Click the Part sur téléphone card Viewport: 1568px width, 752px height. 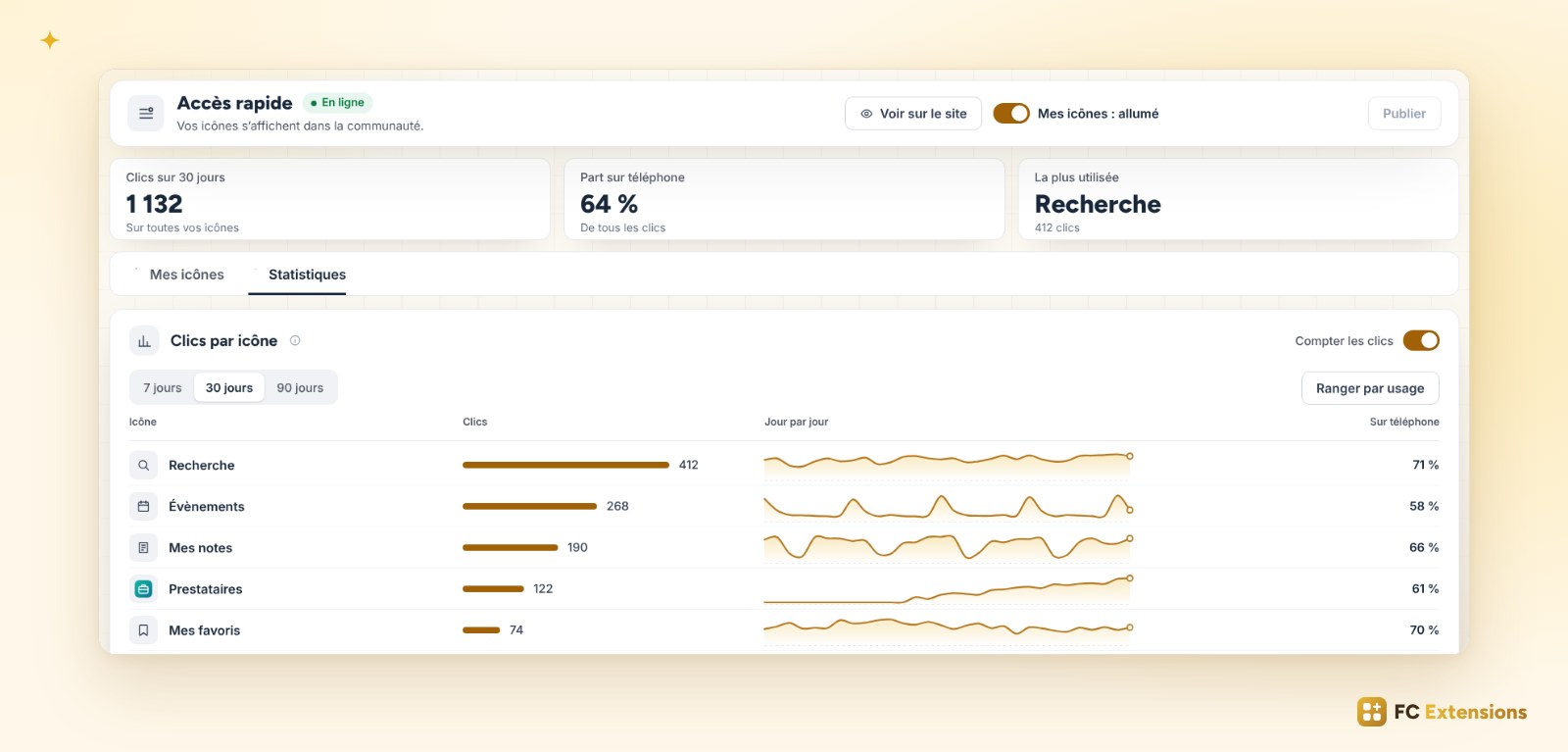point(784,199)
